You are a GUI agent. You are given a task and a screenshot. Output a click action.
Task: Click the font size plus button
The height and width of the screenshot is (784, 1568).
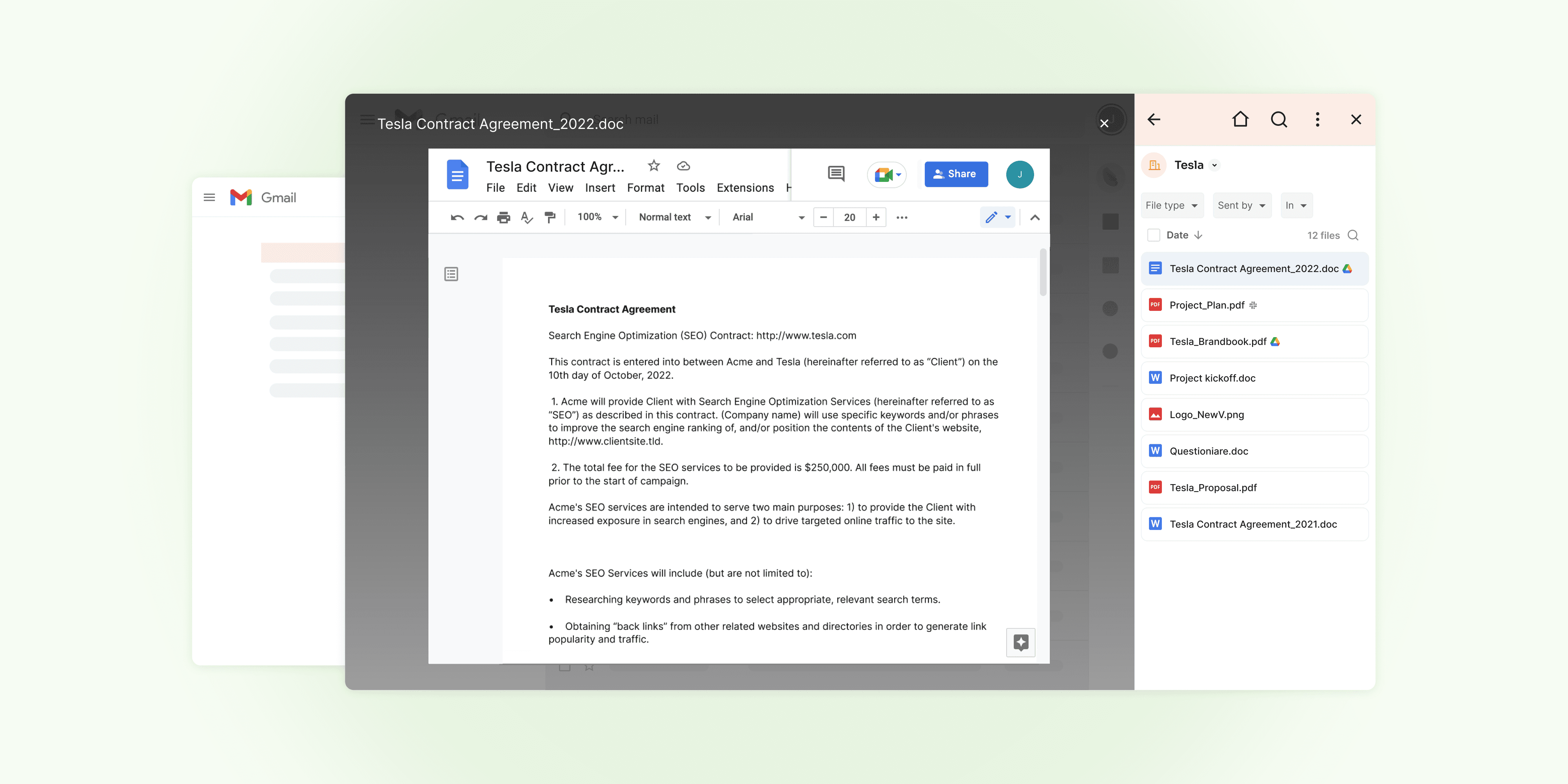pos(875,217)
